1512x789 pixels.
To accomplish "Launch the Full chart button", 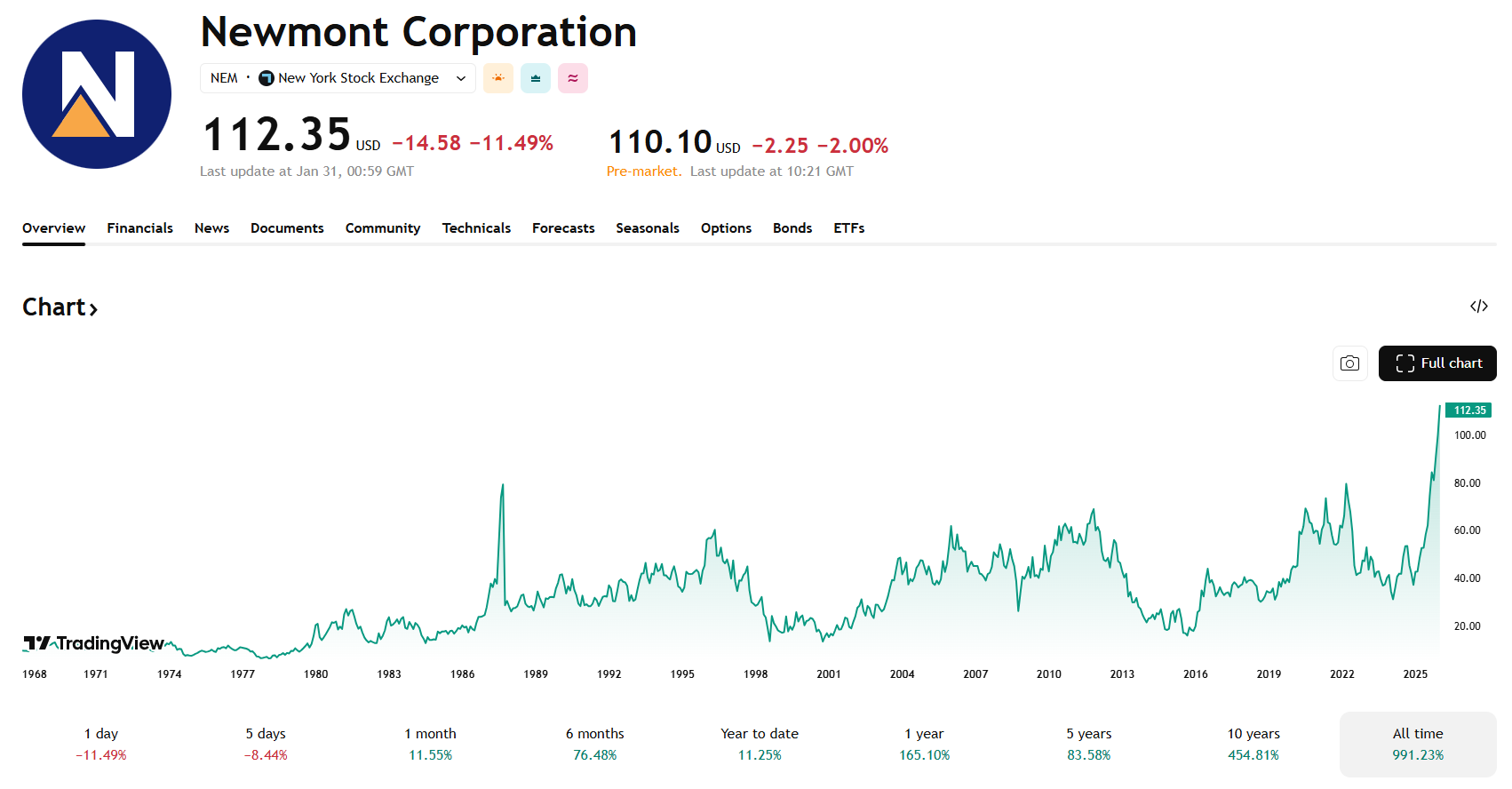I will [1437, 363].
